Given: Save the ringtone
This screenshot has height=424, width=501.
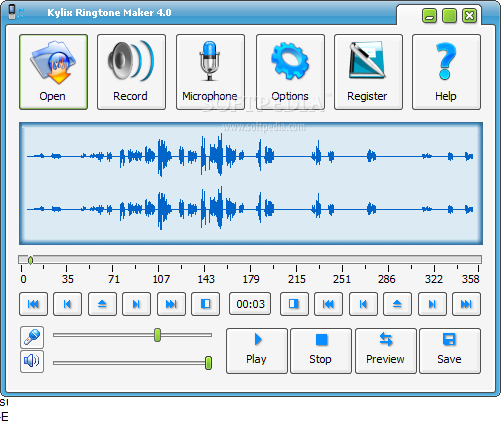Looking at the screenshot, I should point(450,351).
